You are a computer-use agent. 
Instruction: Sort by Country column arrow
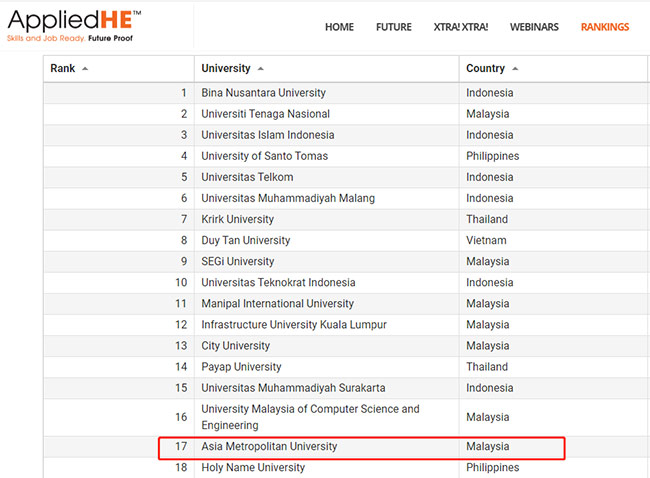(x=515, y=69)
